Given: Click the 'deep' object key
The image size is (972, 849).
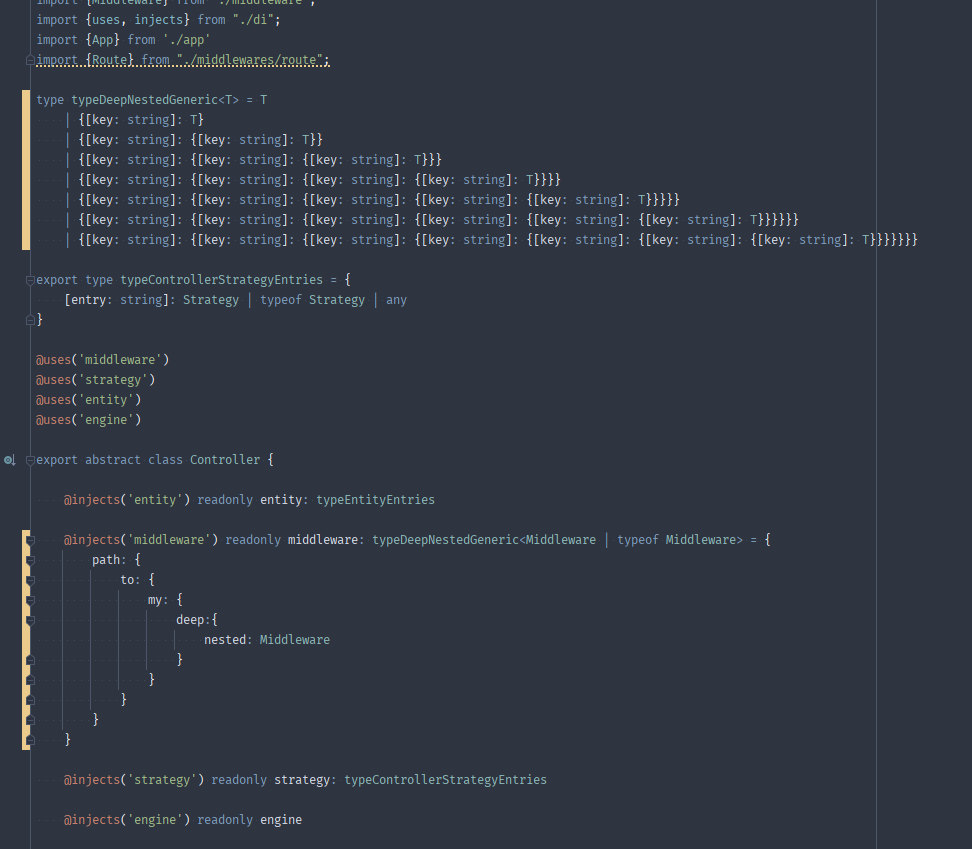Looking at the screenshot, I should pos(190,620).
